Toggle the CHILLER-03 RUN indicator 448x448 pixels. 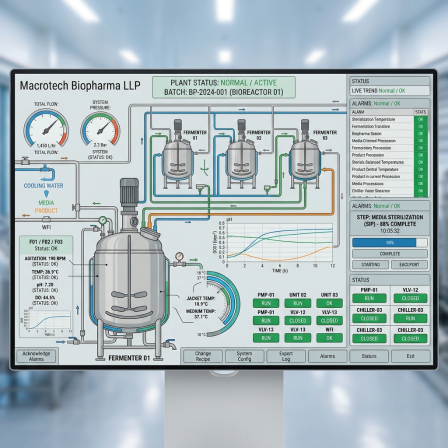410,318
